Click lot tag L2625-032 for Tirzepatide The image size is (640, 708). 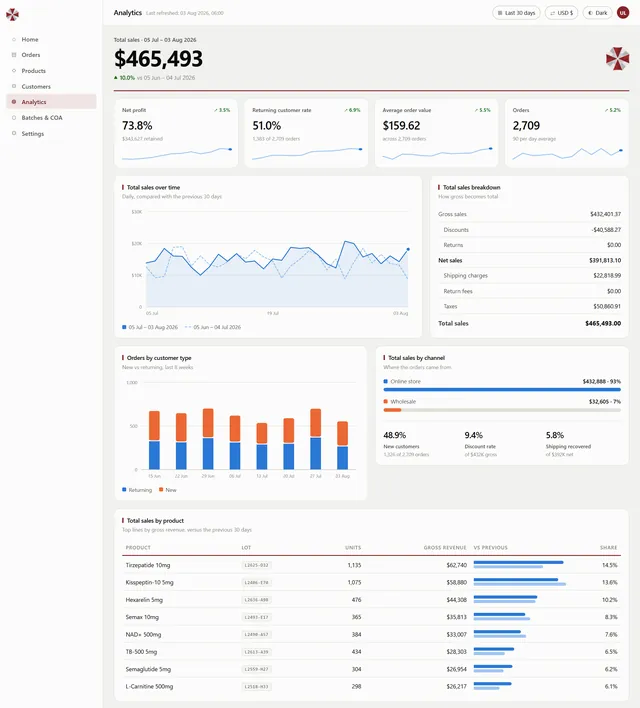(x=257, y=565)
